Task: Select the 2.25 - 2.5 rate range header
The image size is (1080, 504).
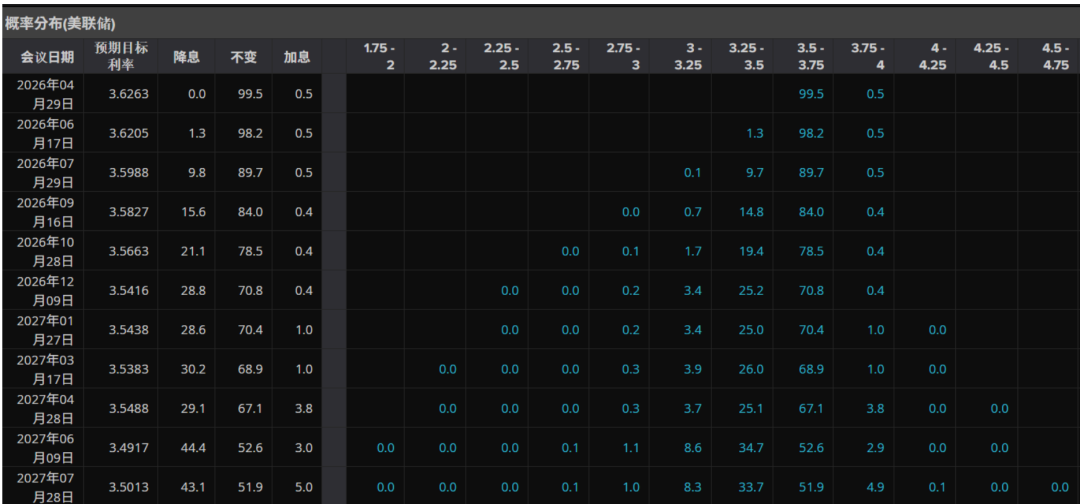Action: click(x=502, y=58)
